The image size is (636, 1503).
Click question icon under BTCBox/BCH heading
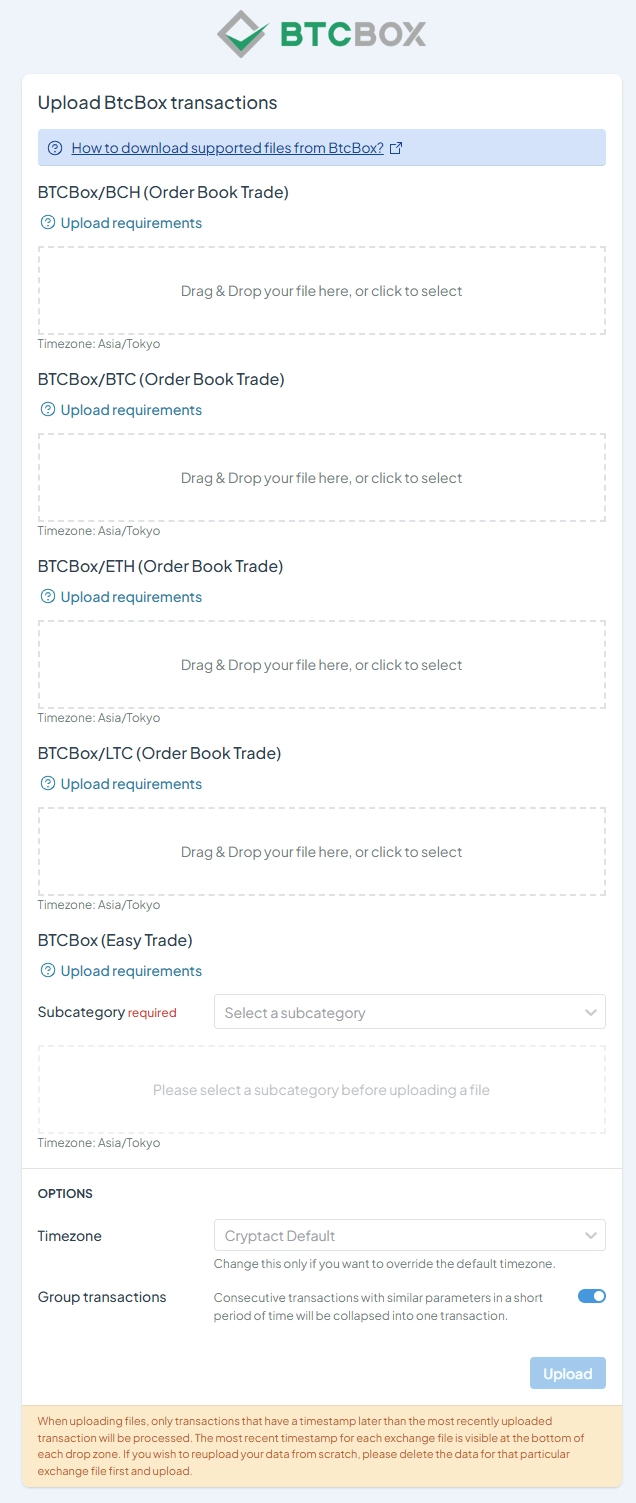click(x=48, y=223)
